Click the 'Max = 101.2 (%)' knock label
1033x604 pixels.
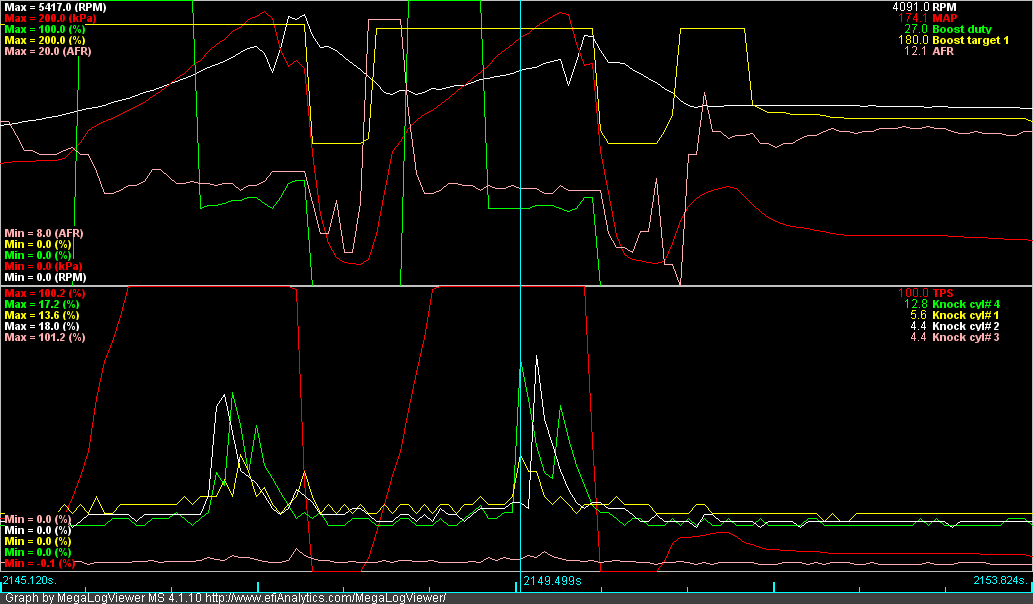point(45,337)
